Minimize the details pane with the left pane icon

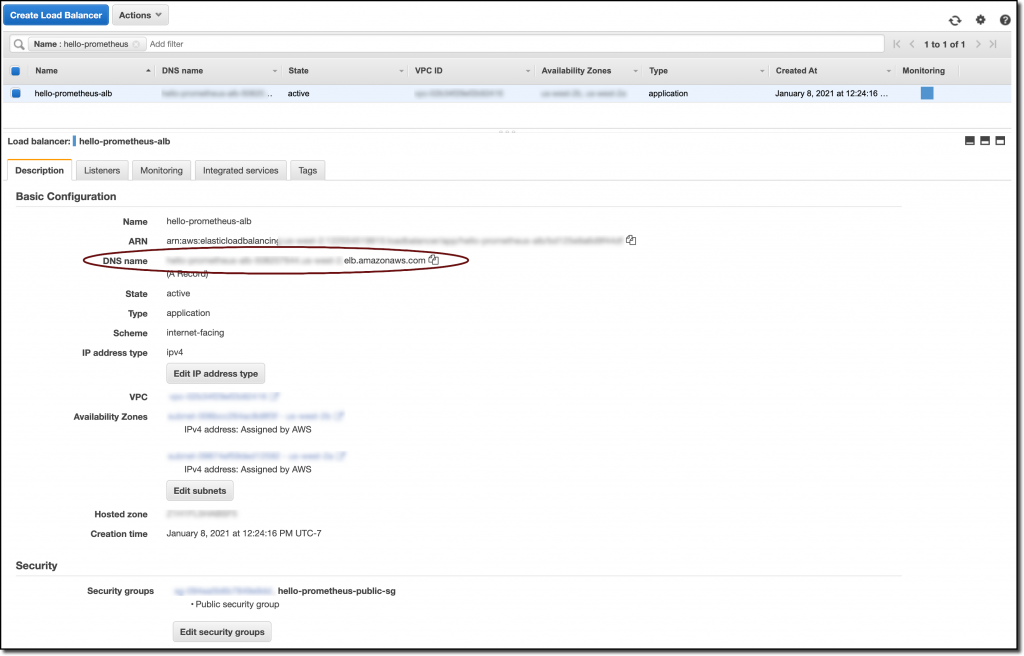(x=969, y=141)
